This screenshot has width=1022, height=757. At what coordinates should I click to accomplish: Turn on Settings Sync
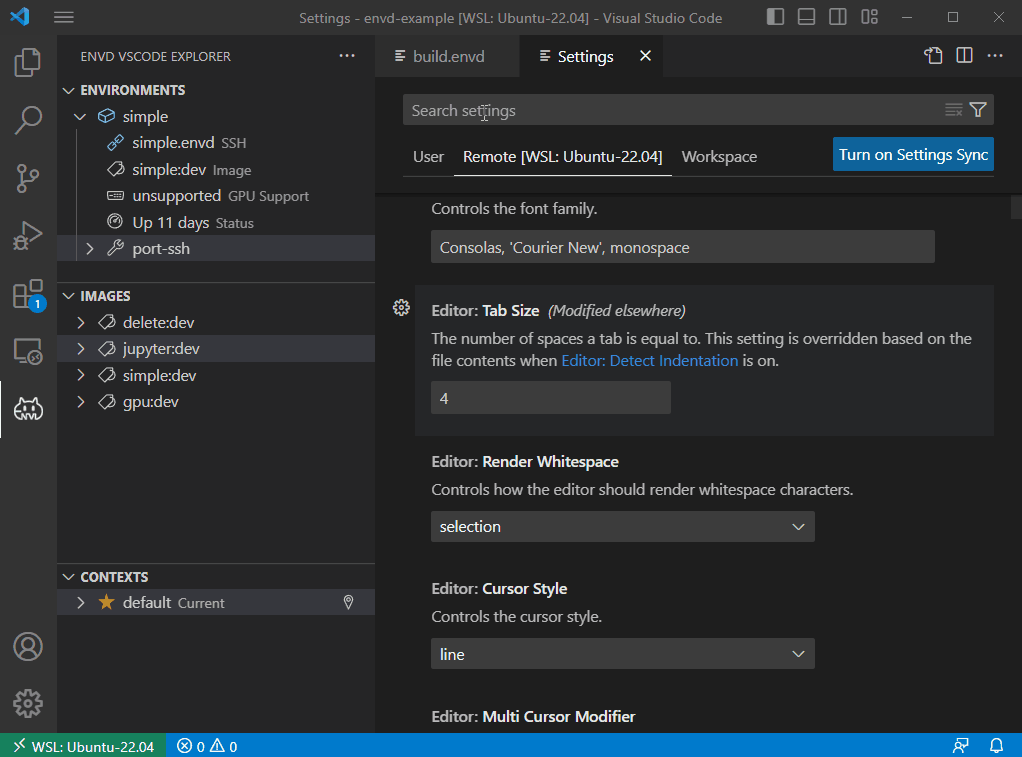point(913,155)
